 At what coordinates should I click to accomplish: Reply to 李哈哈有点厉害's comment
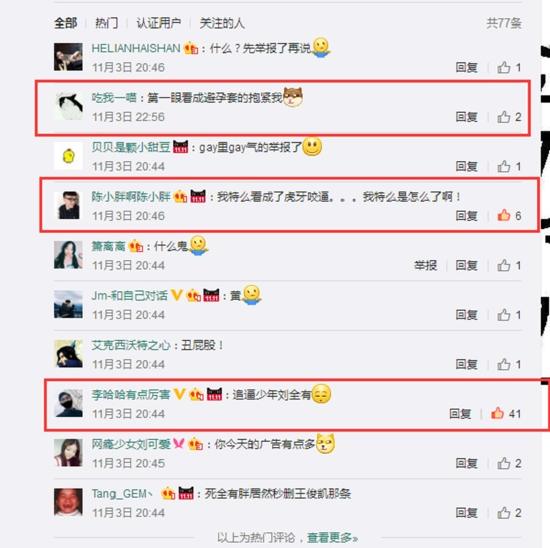[460, 414]
